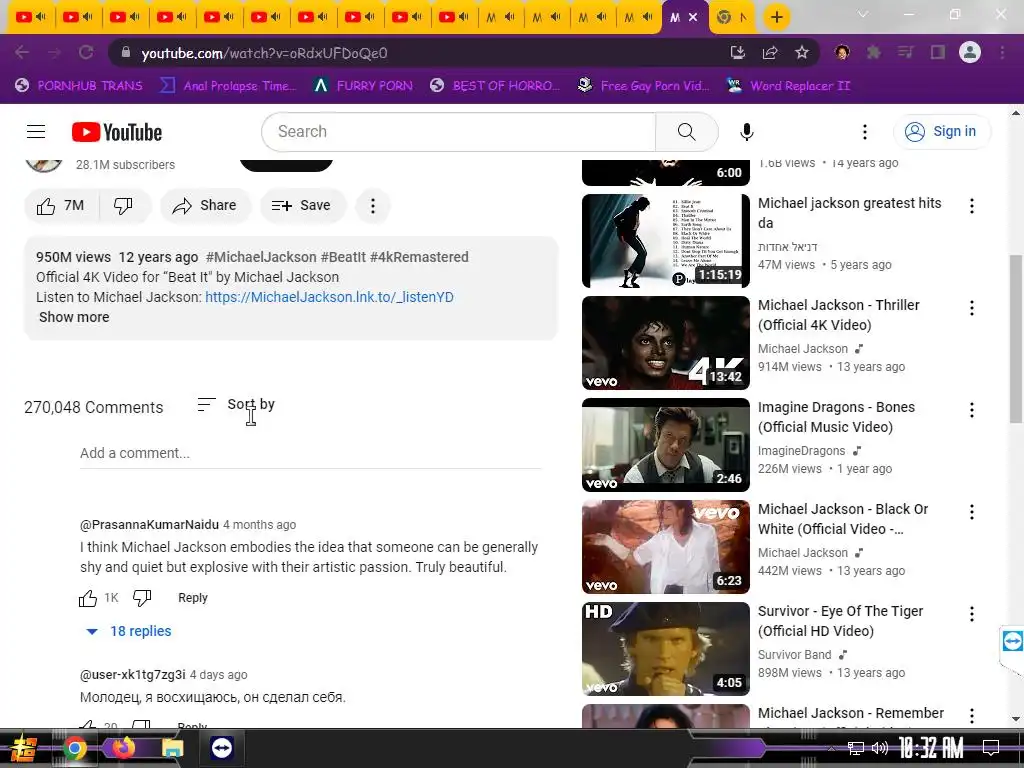Open the volume control in system tray
Screen dimensions: 1024x768
880,748
